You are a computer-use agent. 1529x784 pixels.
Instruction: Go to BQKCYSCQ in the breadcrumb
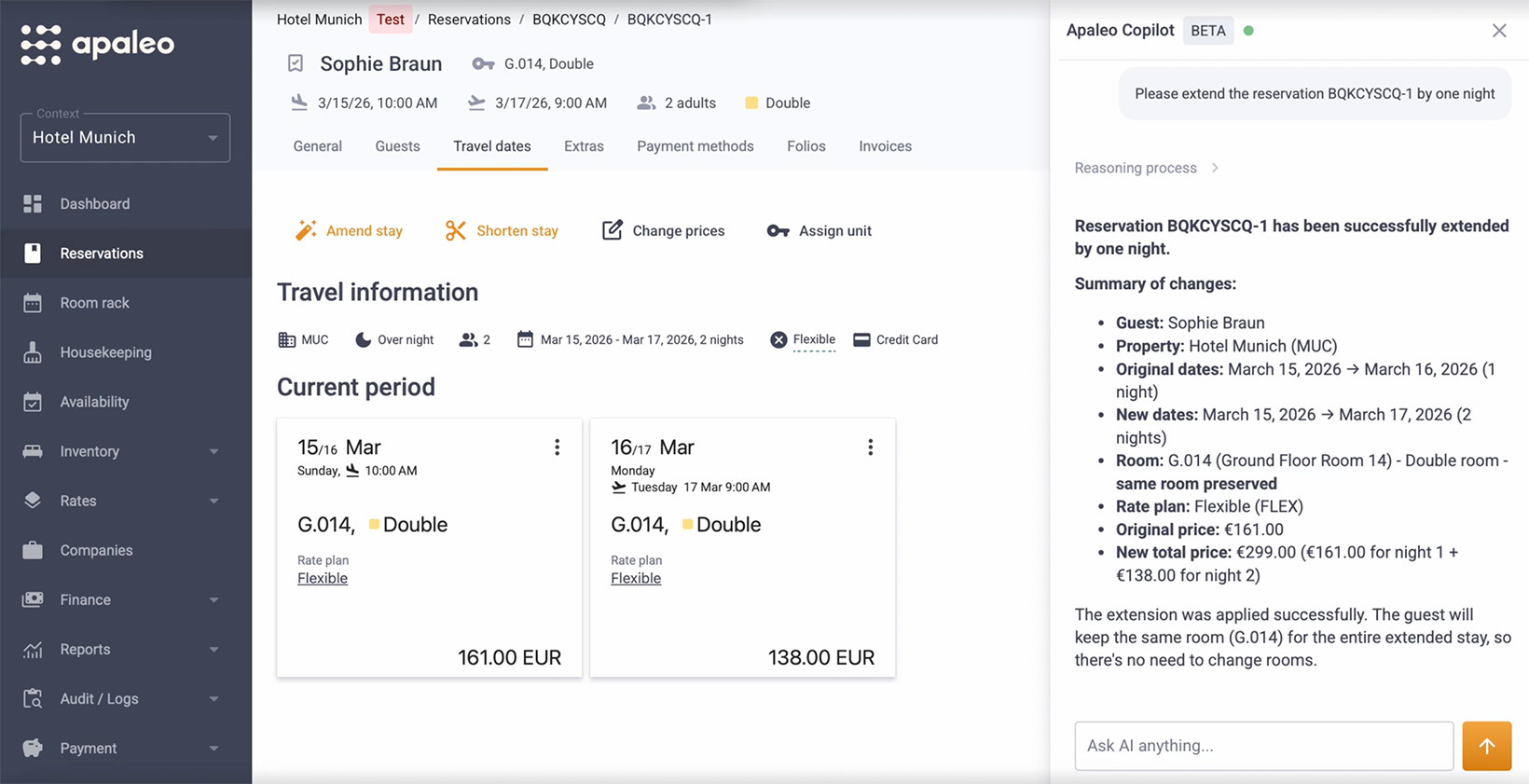point(569,20)
